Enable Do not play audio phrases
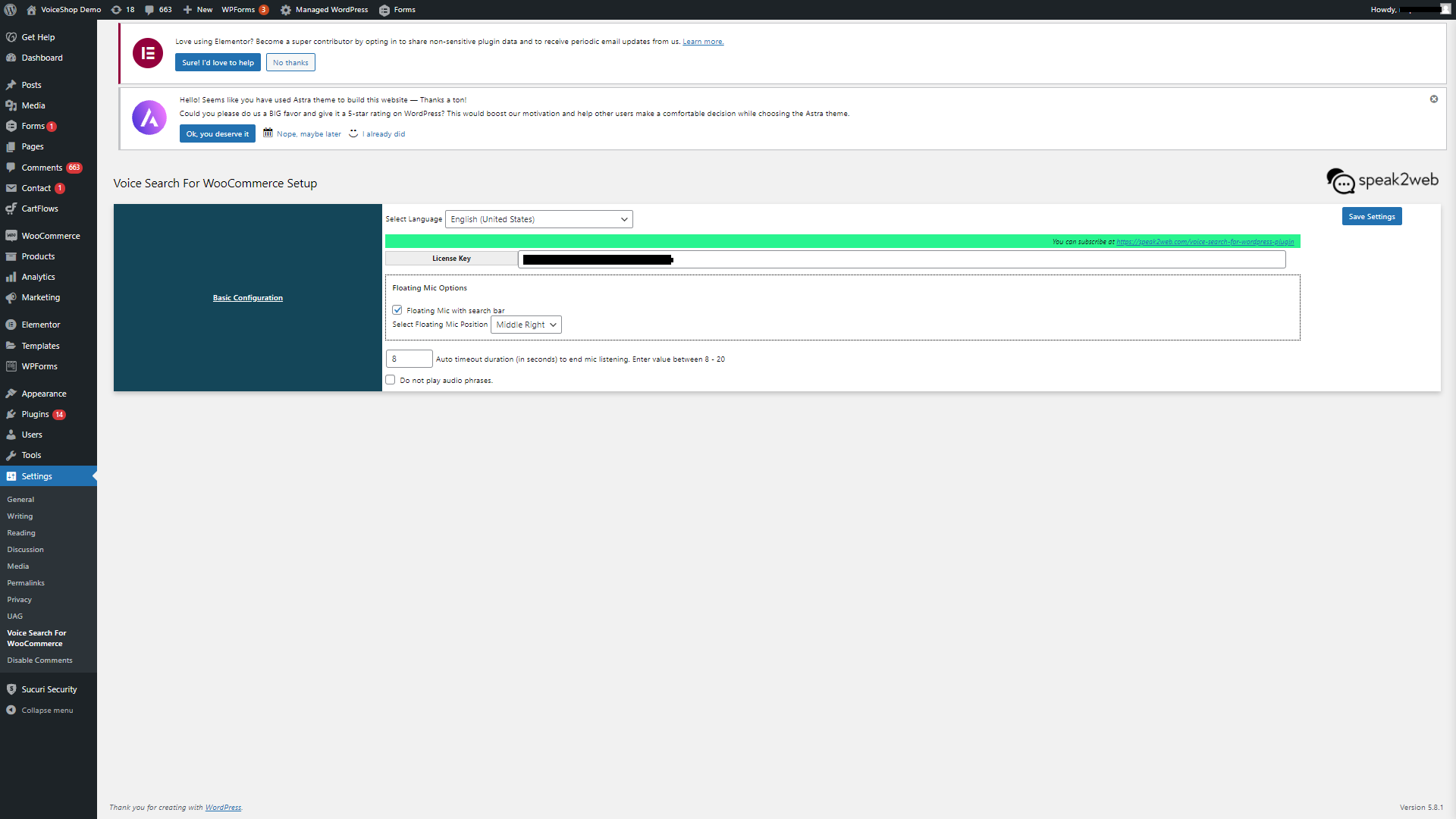 tap(391, 380)
